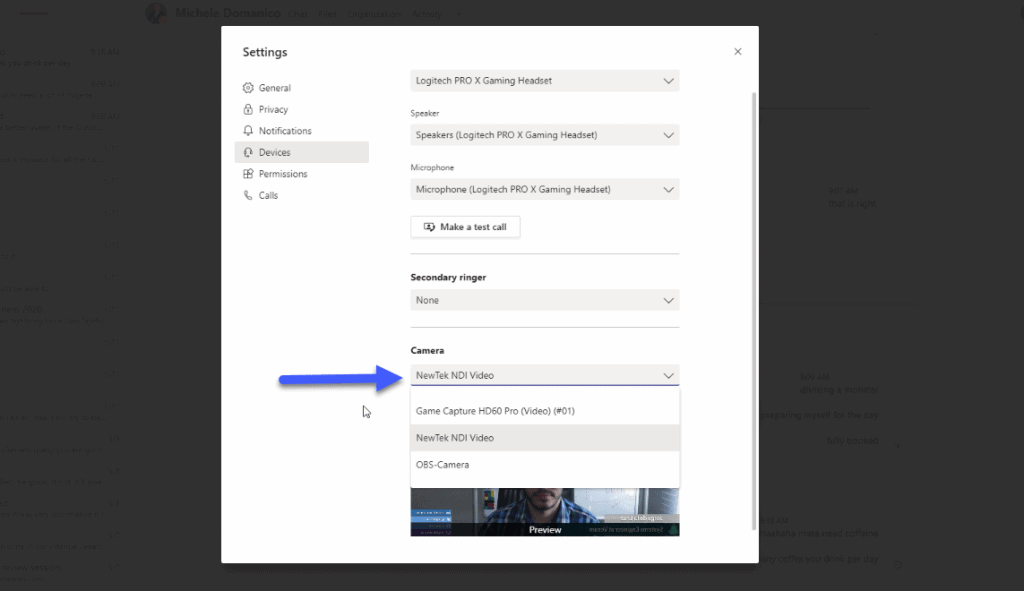This screenshot has height=591, width=1024.
Task: Click the Secondary ringer heading
Action: [448, 277]
